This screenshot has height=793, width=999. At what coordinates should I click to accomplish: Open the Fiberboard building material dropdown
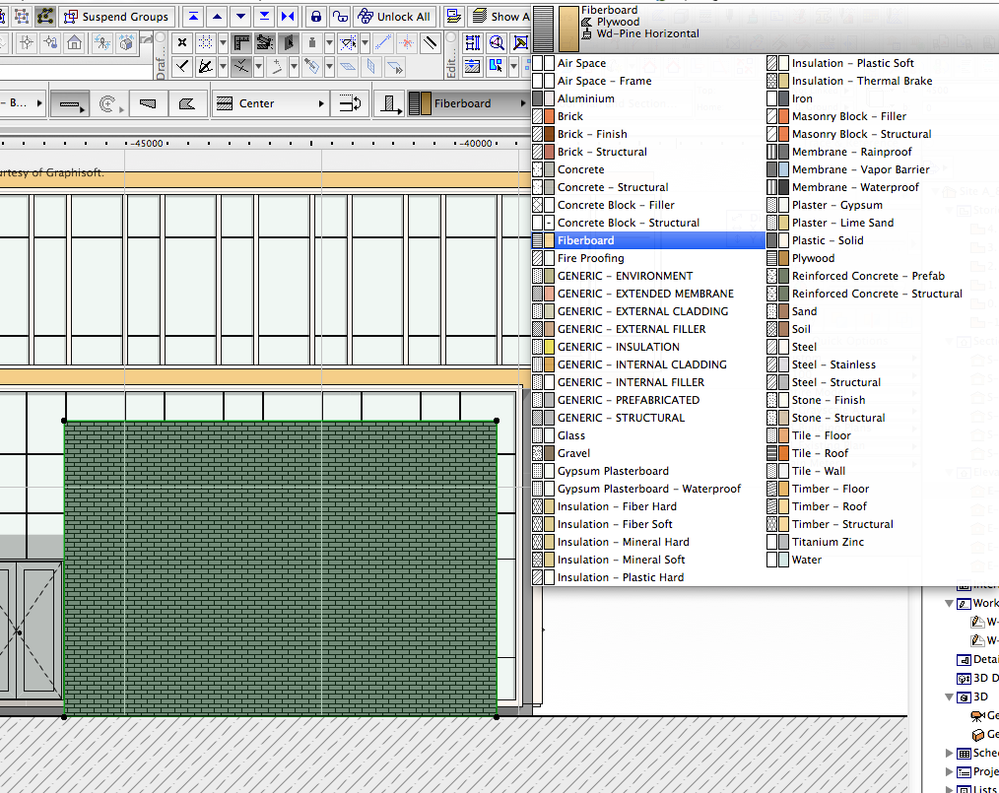pyautogui.click(x=463, y=104)
